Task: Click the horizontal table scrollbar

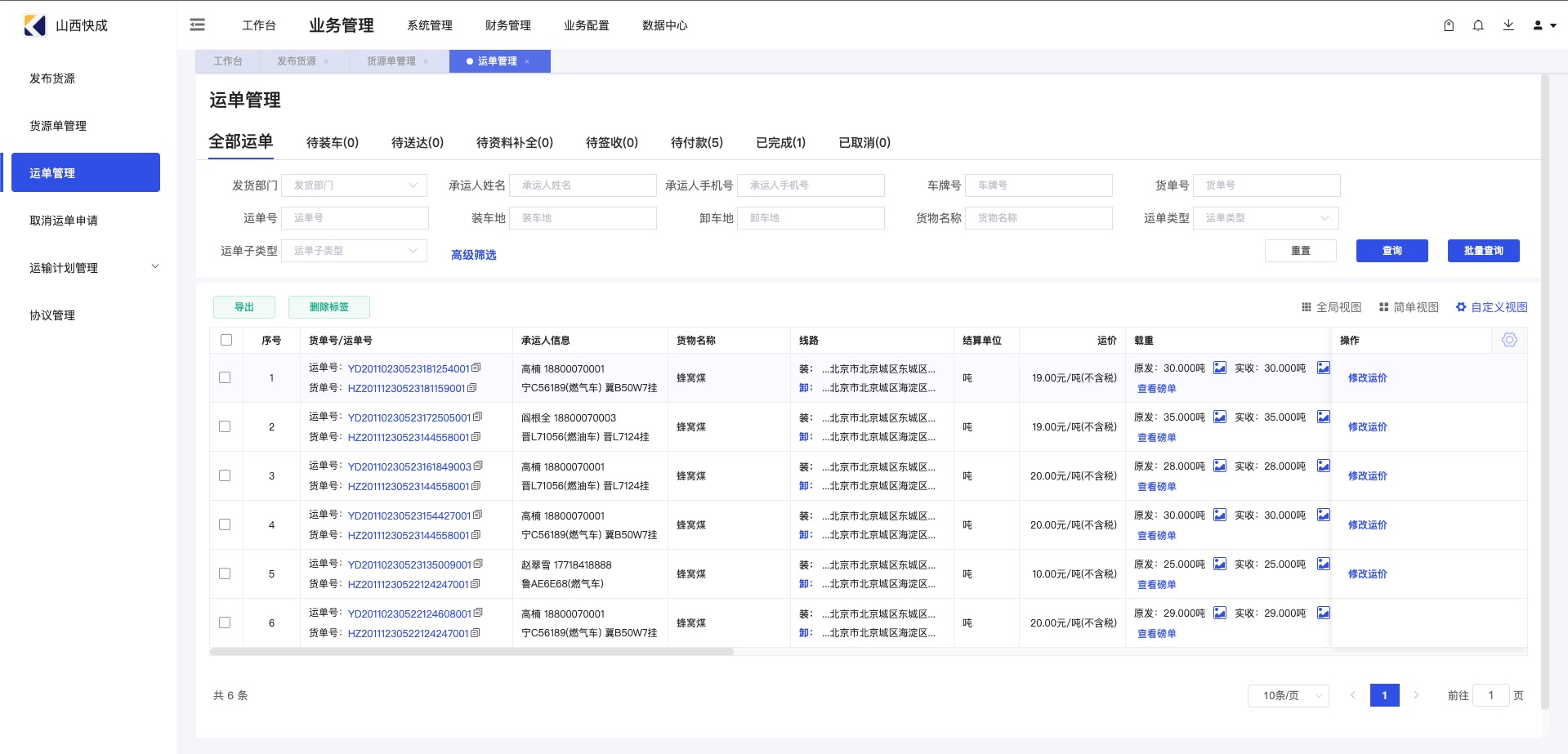Action: click(x=471, y=652)
